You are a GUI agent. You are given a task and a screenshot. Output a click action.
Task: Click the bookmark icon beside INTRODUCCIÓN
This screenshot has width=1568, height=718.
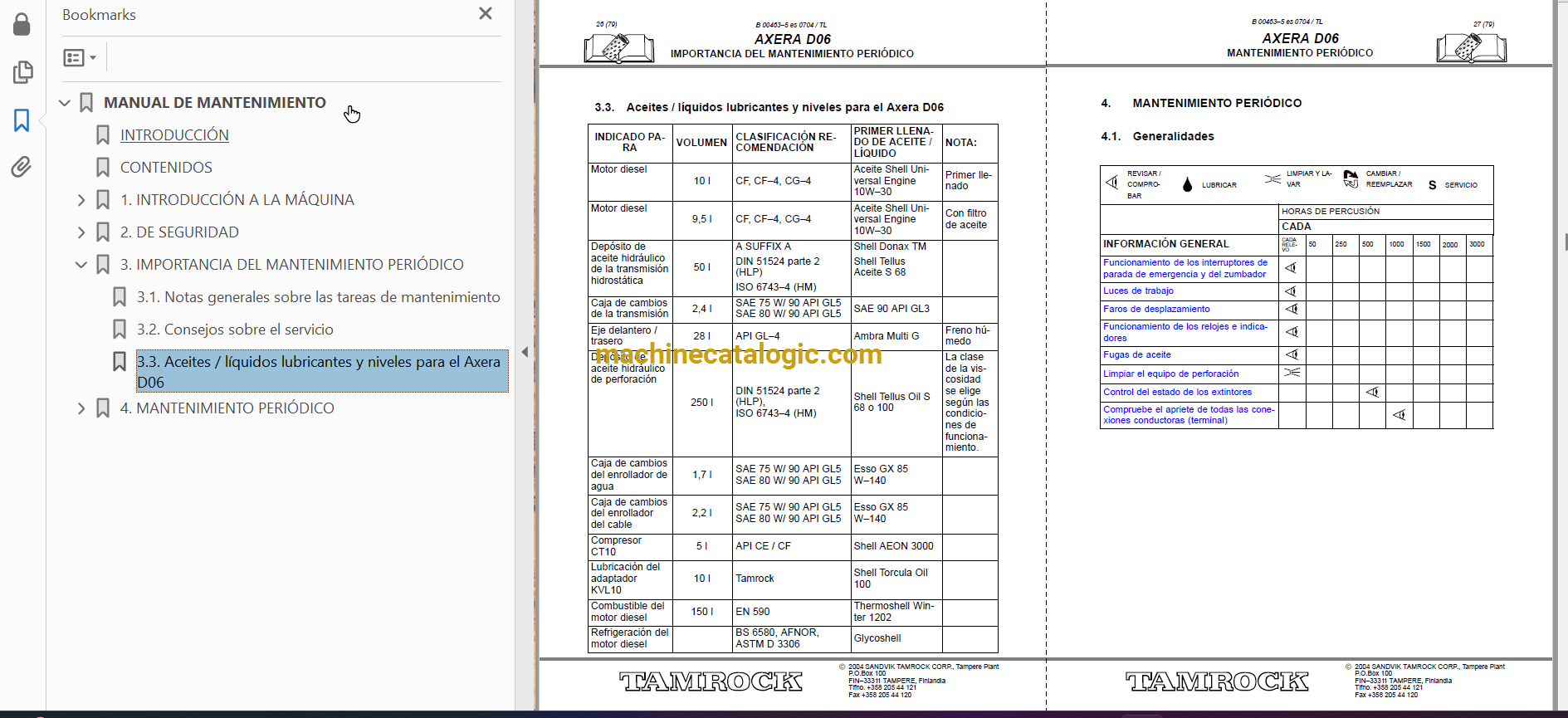103,135
